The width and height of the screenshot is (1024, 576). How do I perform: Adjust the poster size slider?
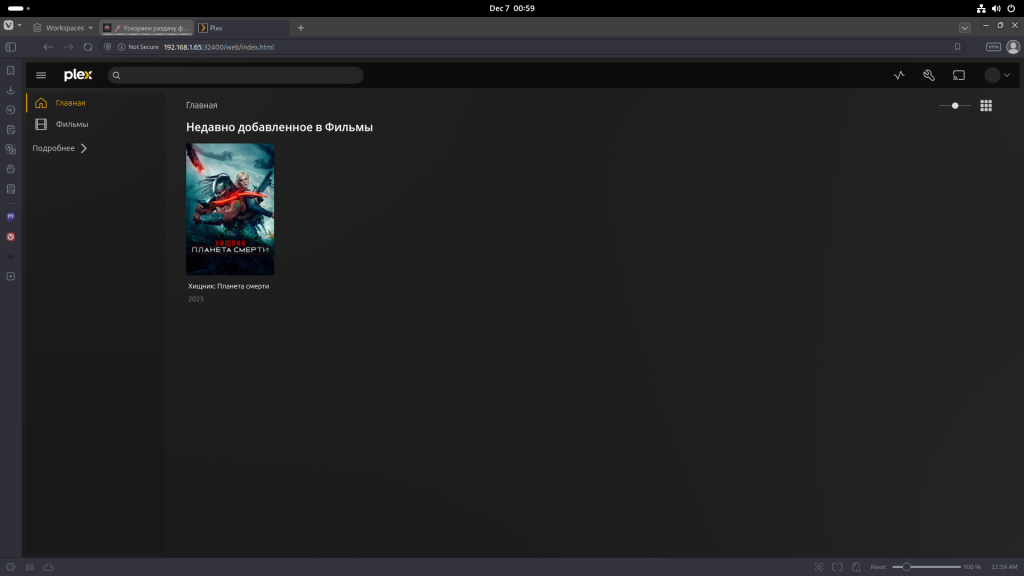pos(955,105)
